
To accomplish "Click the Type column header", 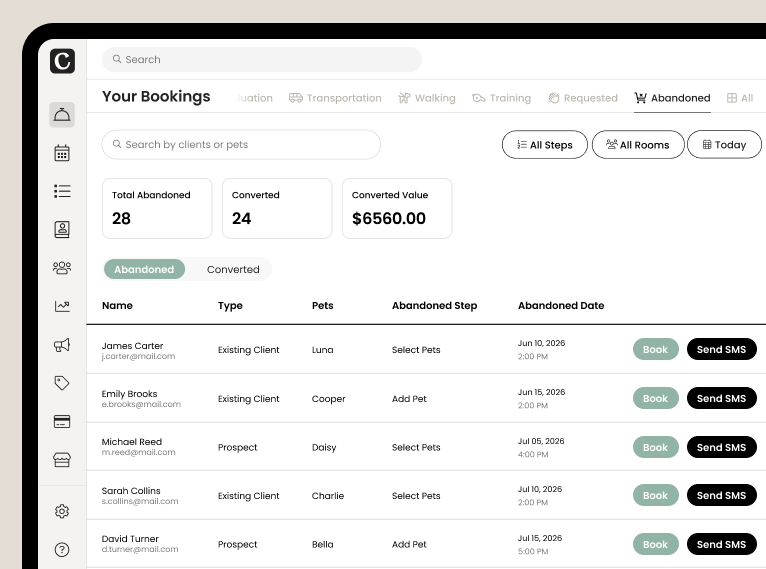I will (x=230, y=306).
